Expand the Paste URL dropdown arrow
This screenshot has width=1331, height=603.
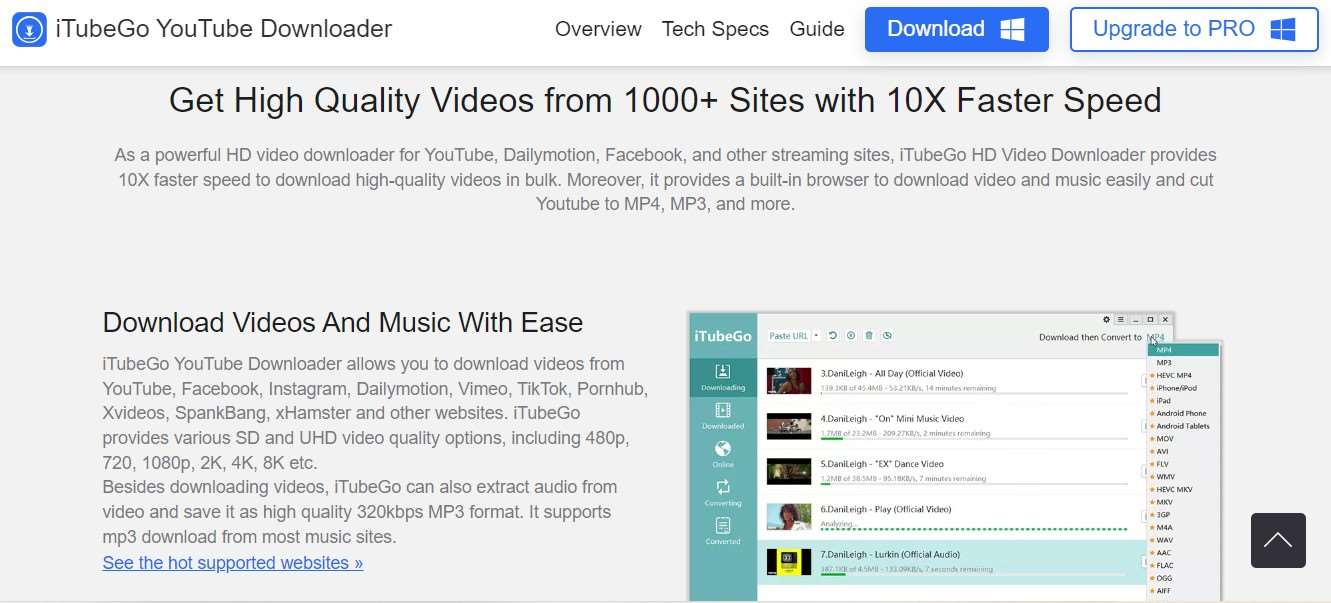point(816,336)
